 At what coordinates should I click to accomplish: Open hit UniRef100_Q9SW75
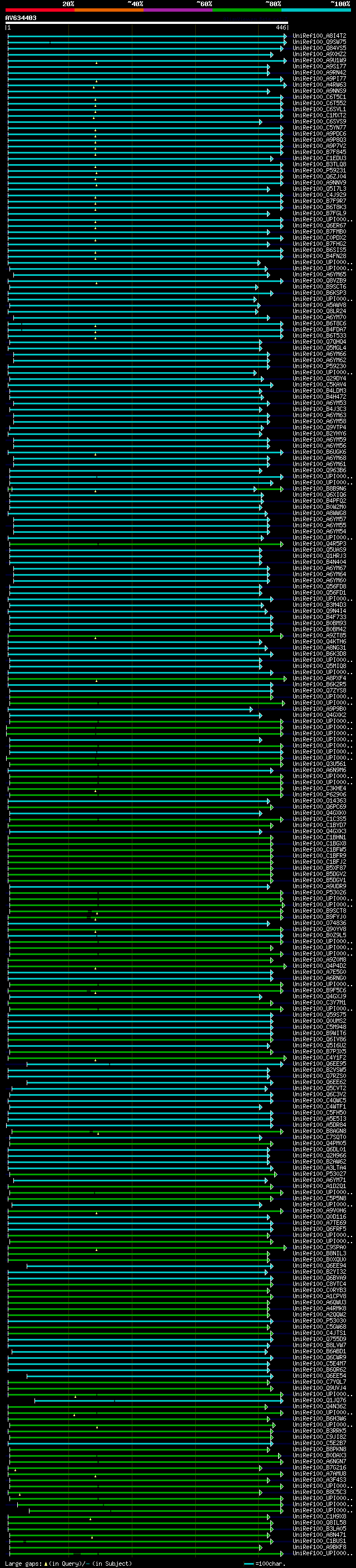[x=319, y=42]
